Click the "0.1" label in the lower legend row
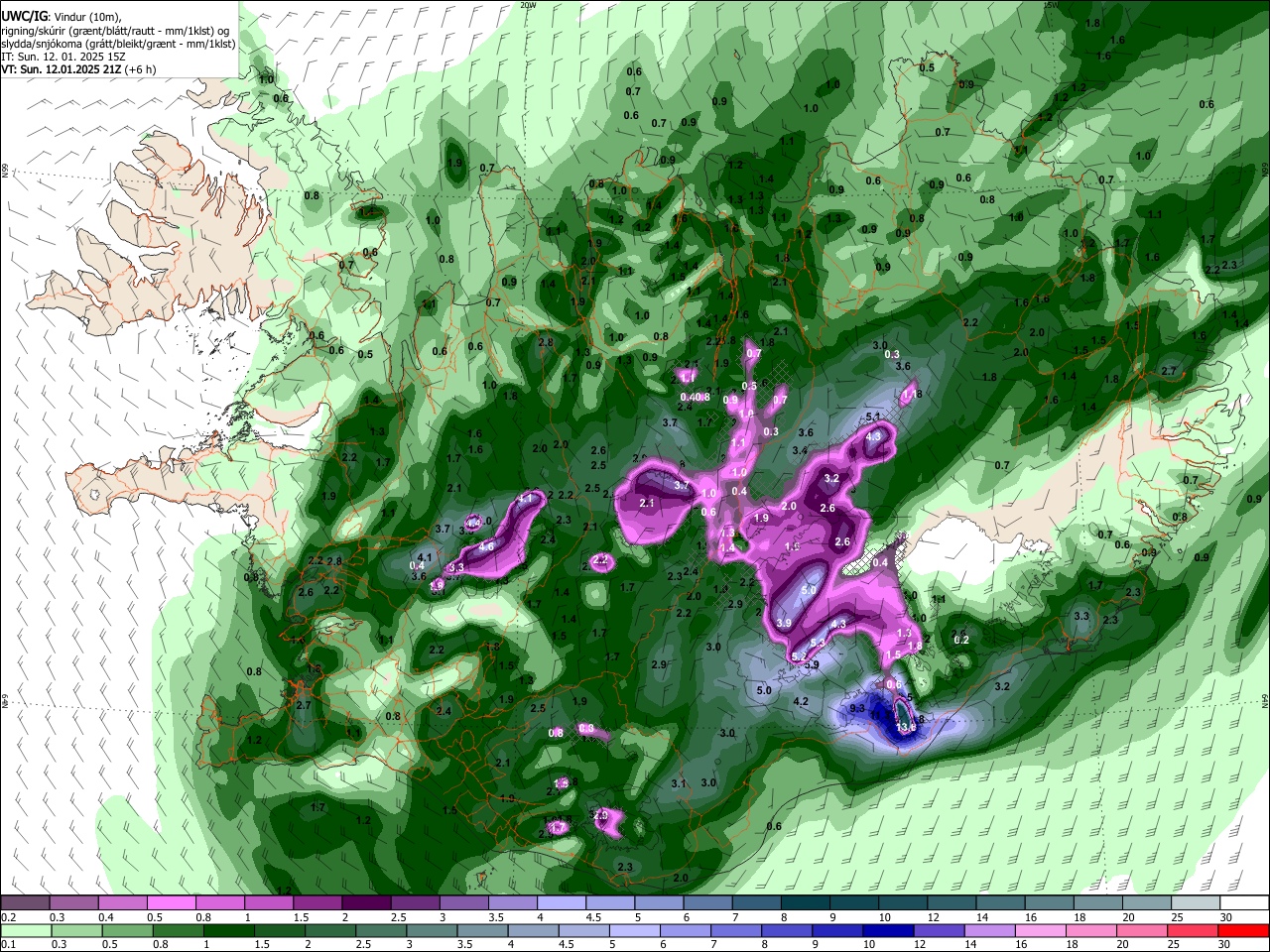This screenshot has width=1270, height=952. (x=8, y=944)
